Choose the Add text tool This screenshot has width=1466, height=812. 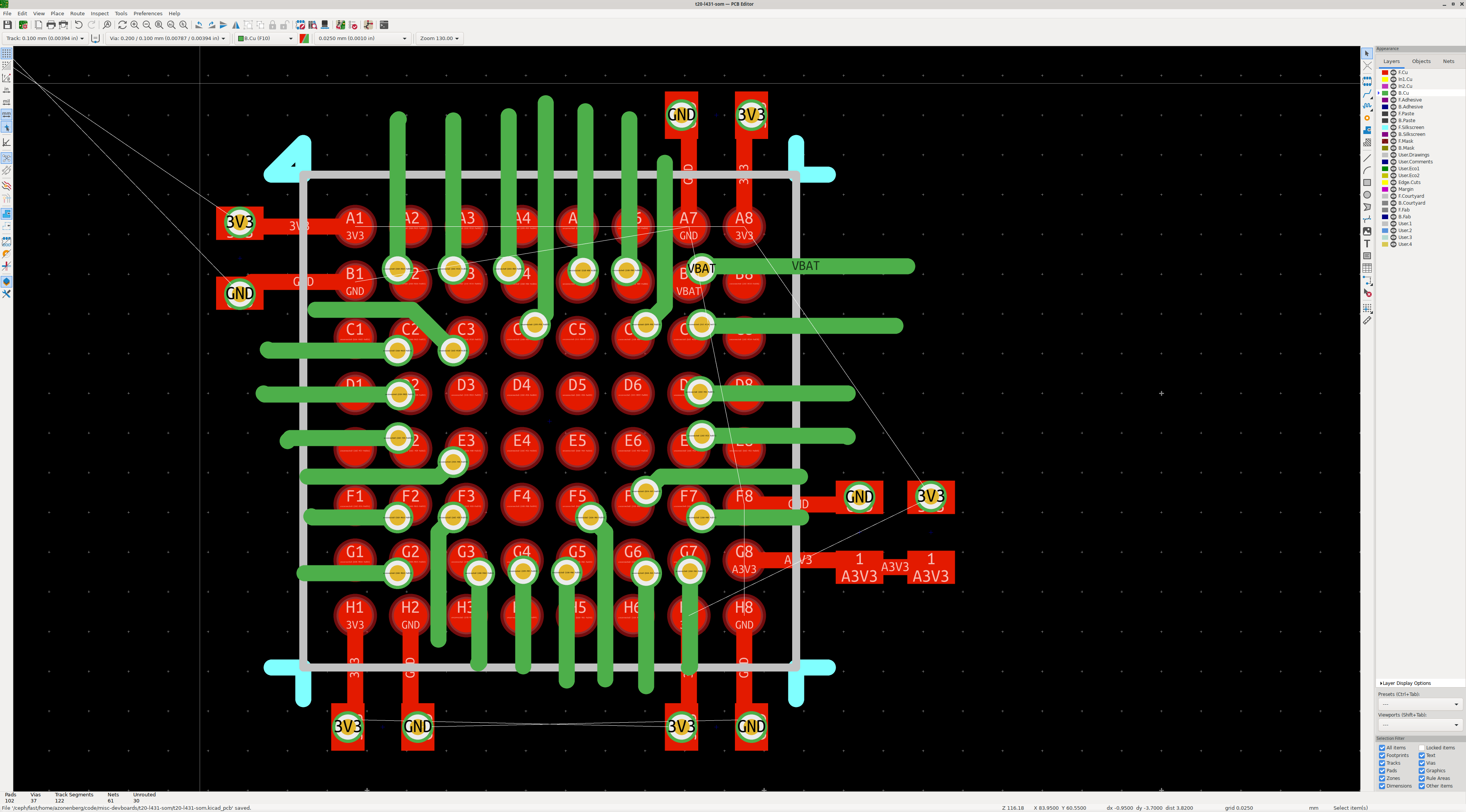[x=1367, y=244]
